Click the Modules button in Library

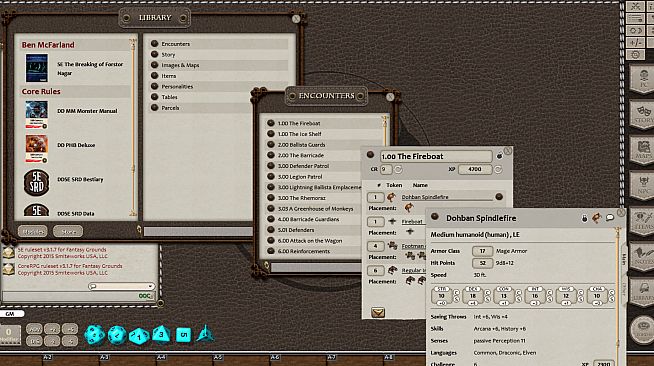33,231
